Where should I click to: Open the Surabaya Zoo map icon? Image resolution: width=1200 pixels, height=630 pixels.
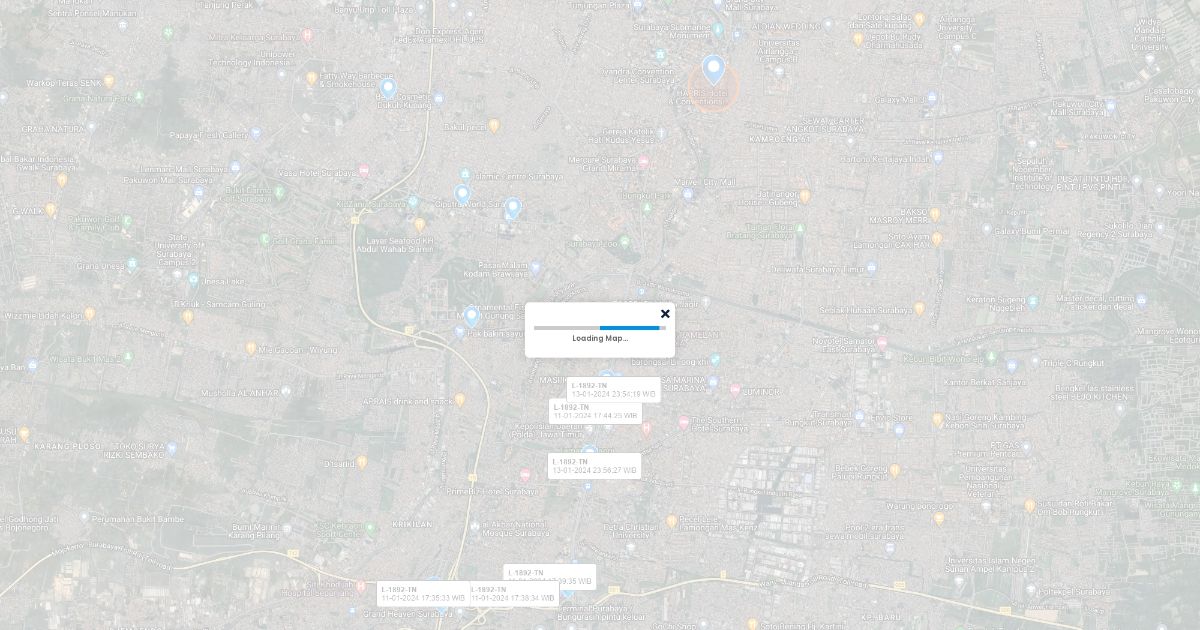click(625, 242)
